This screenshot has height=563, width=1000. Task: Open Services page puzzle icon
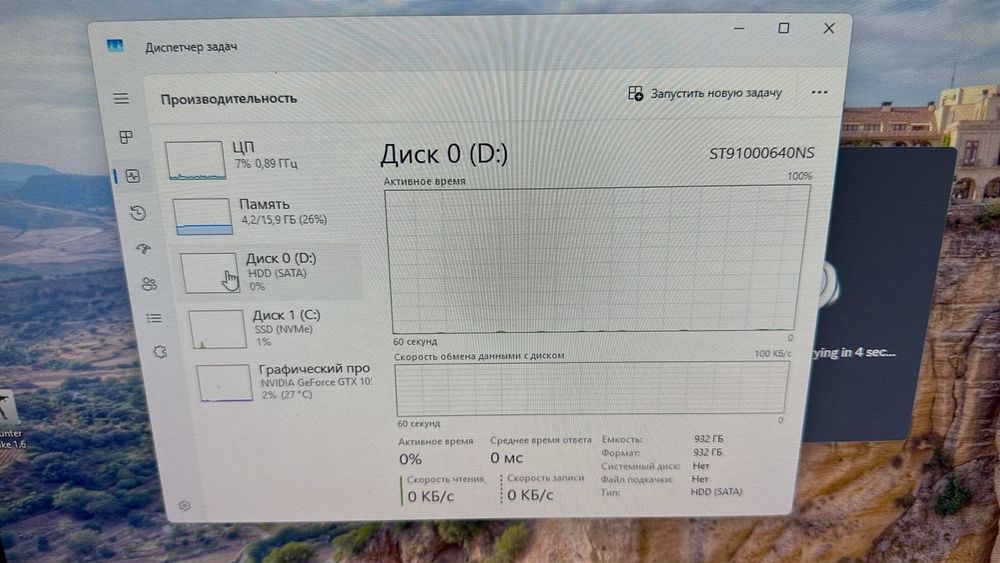(x=160, y=352)
